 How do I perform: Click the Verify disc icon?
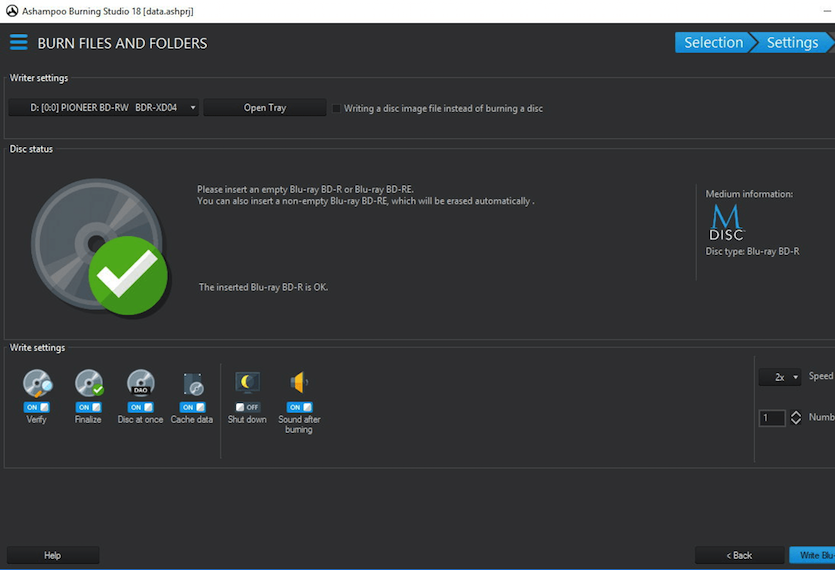pyautogui.click(x=37, y=384)
